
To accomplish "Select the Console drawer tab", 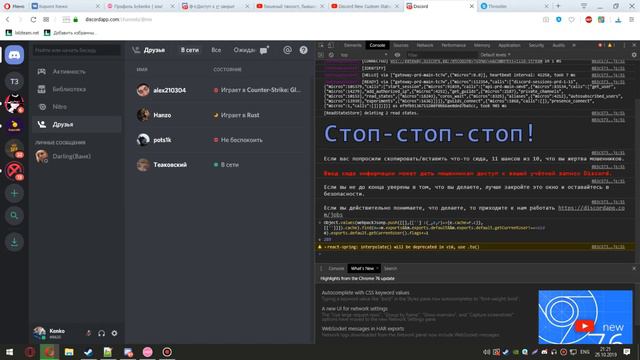I will click(x=336, y=269).
